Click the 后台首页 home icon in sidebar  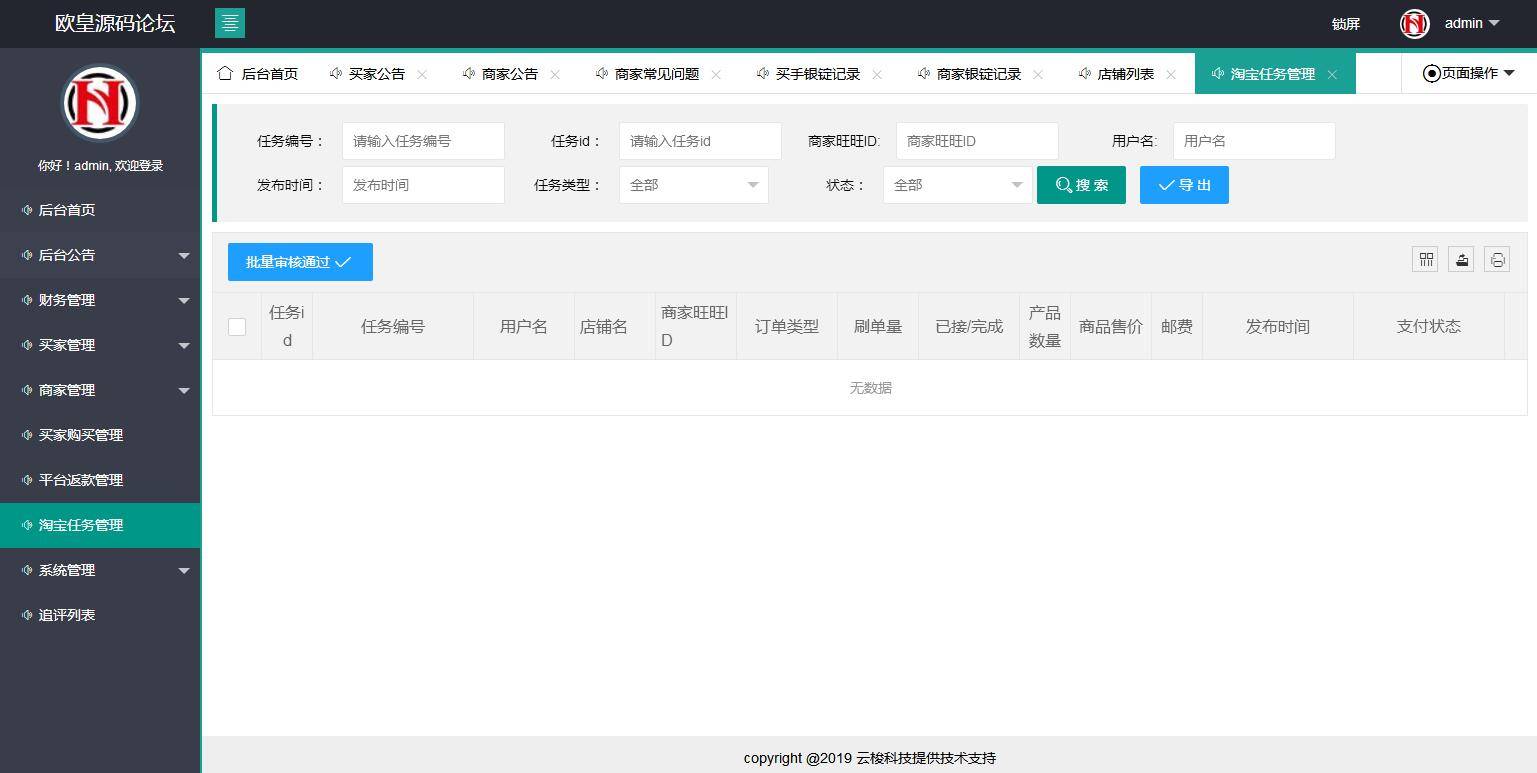(x=24, y=210)
